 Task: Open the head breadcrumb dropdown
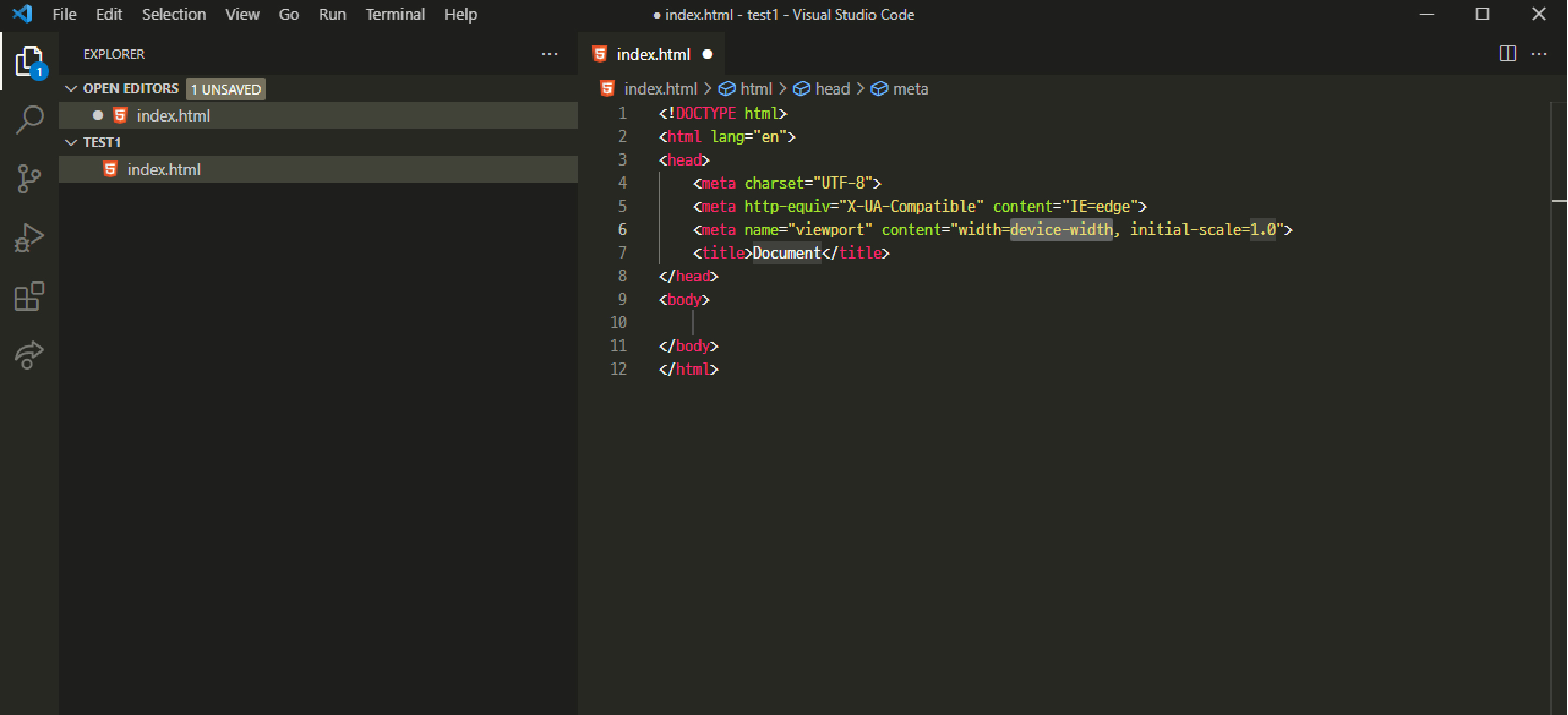[832, 89]
